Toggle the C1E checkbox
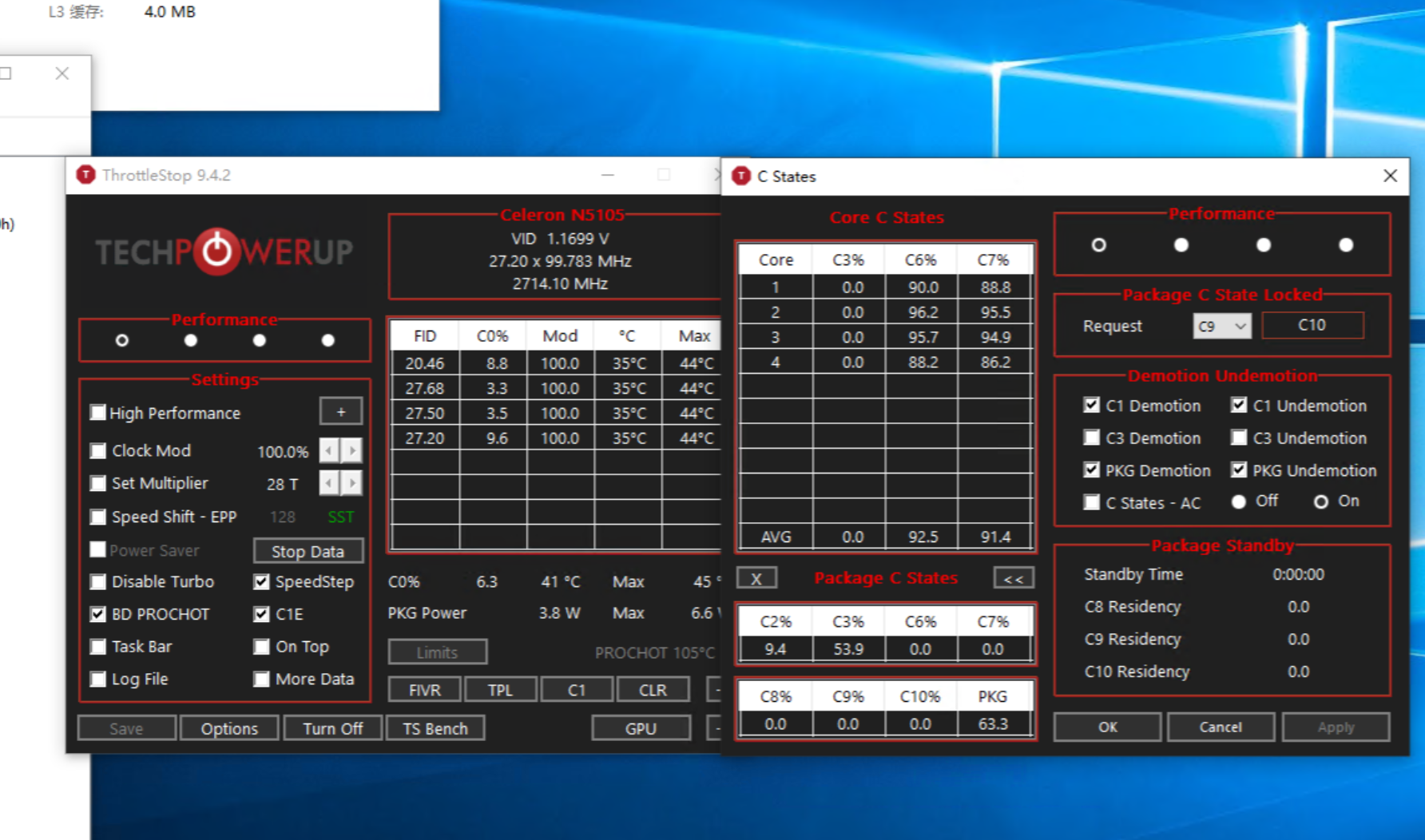Viewport: 1425px width, 840px height. pyautogui.click(x=261, y=614)
